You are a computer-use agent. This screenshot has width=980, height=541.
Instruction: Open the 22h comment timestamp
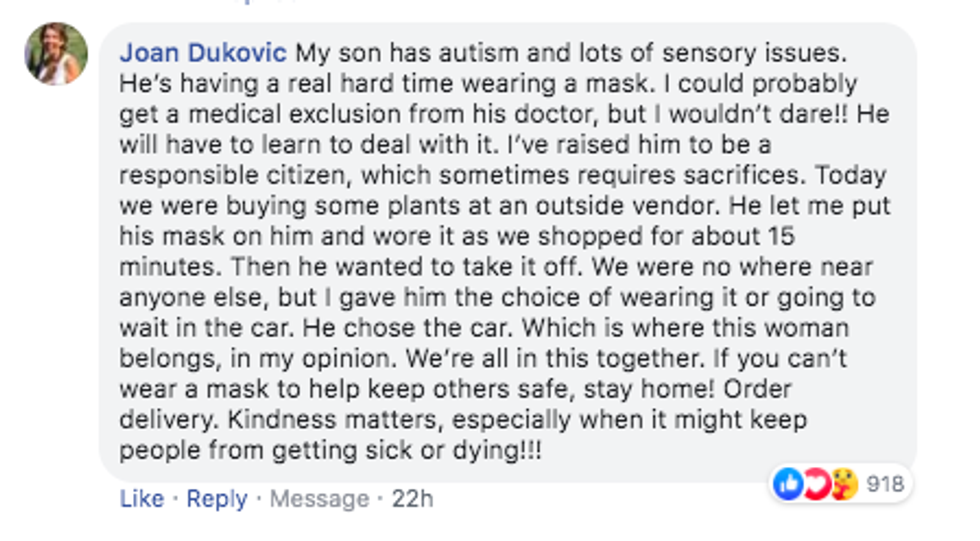point(412,498)
